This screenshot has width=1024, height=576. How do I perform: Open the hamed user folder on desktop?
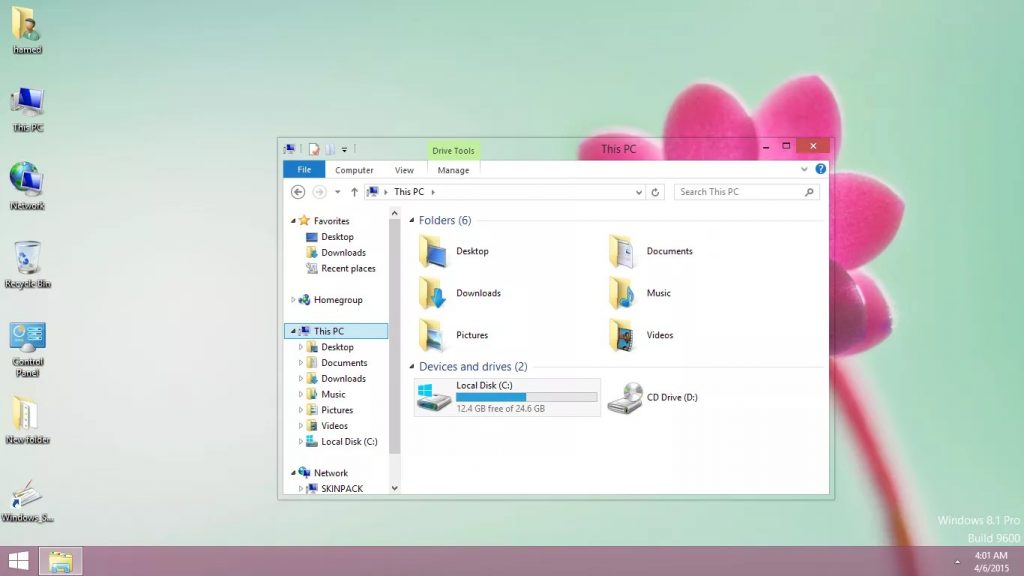coord(26,30)
